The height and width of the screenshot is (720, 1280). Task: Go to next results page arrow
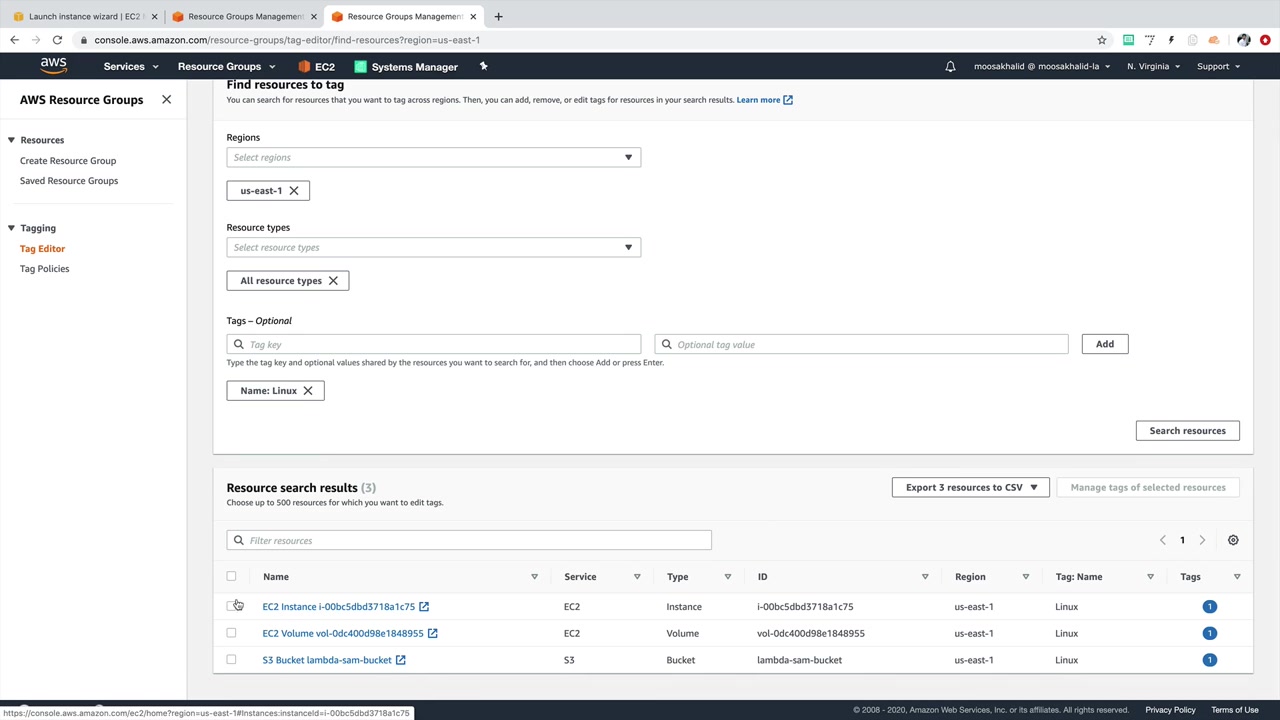1202,540
